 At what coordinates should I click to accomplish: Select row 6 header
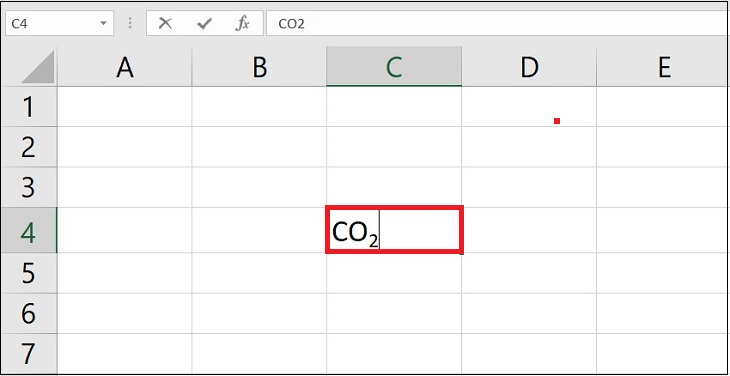29,313
